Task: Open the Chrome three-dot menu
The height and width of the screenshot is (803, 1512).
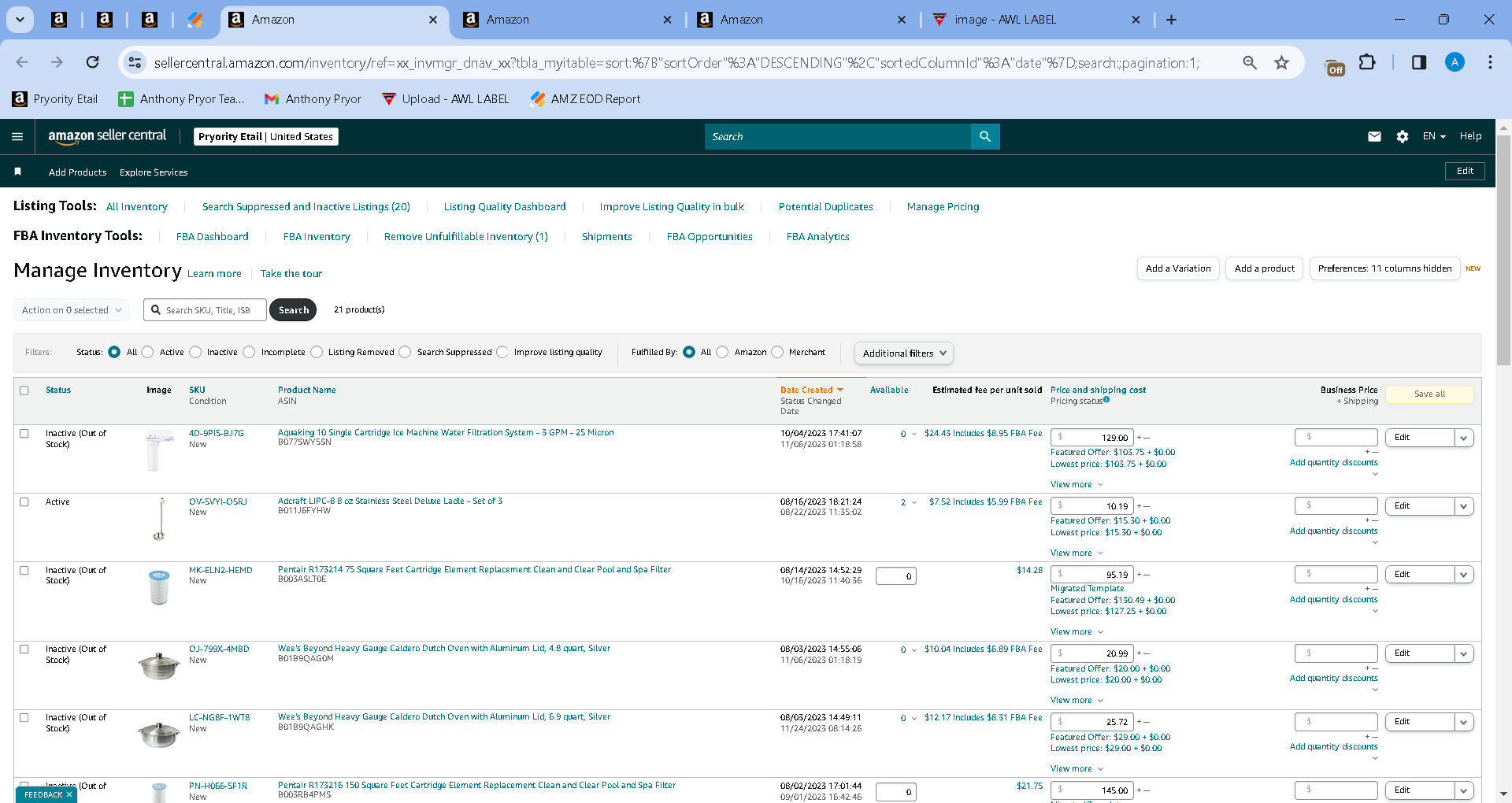Action: (1490, 62)
